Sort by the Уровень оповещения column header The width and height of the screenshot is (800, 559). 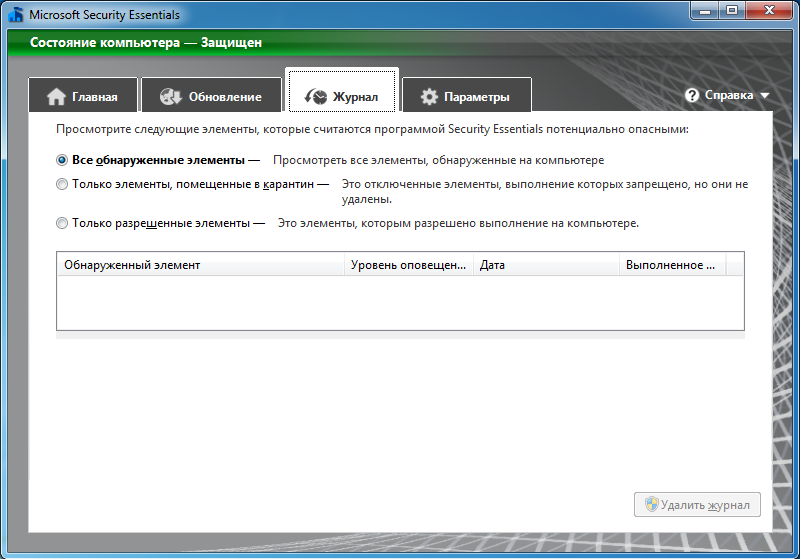point(409,265)
